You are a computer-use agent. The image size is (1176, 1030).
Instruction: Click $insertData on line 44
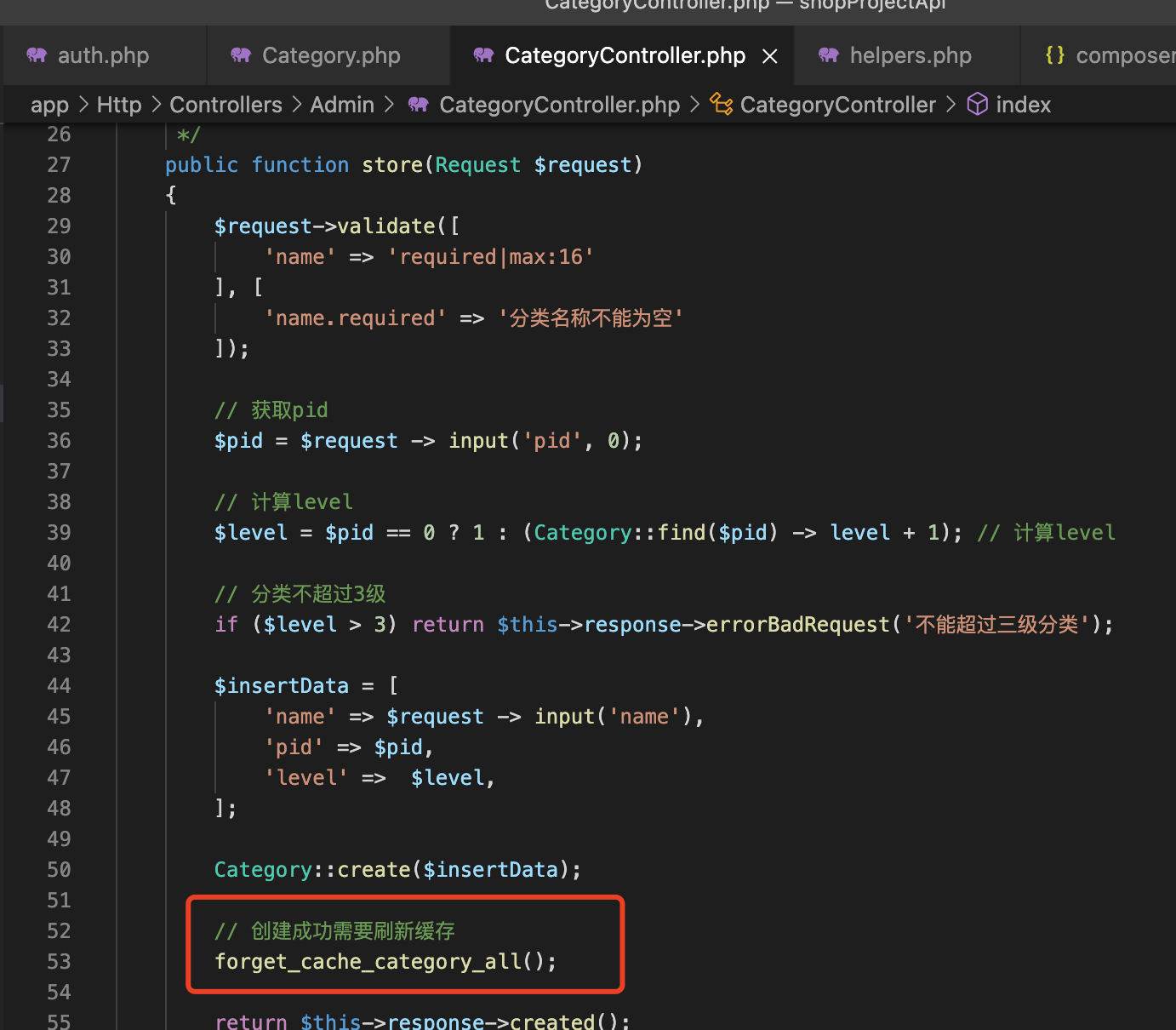coord(282,686)
